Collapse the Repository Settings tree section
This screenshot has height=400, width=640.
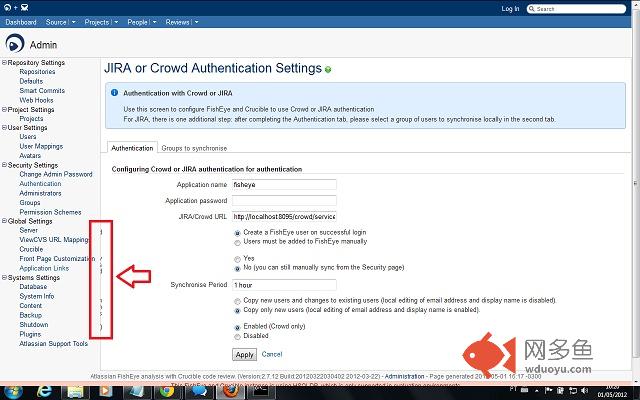(4, 62)
